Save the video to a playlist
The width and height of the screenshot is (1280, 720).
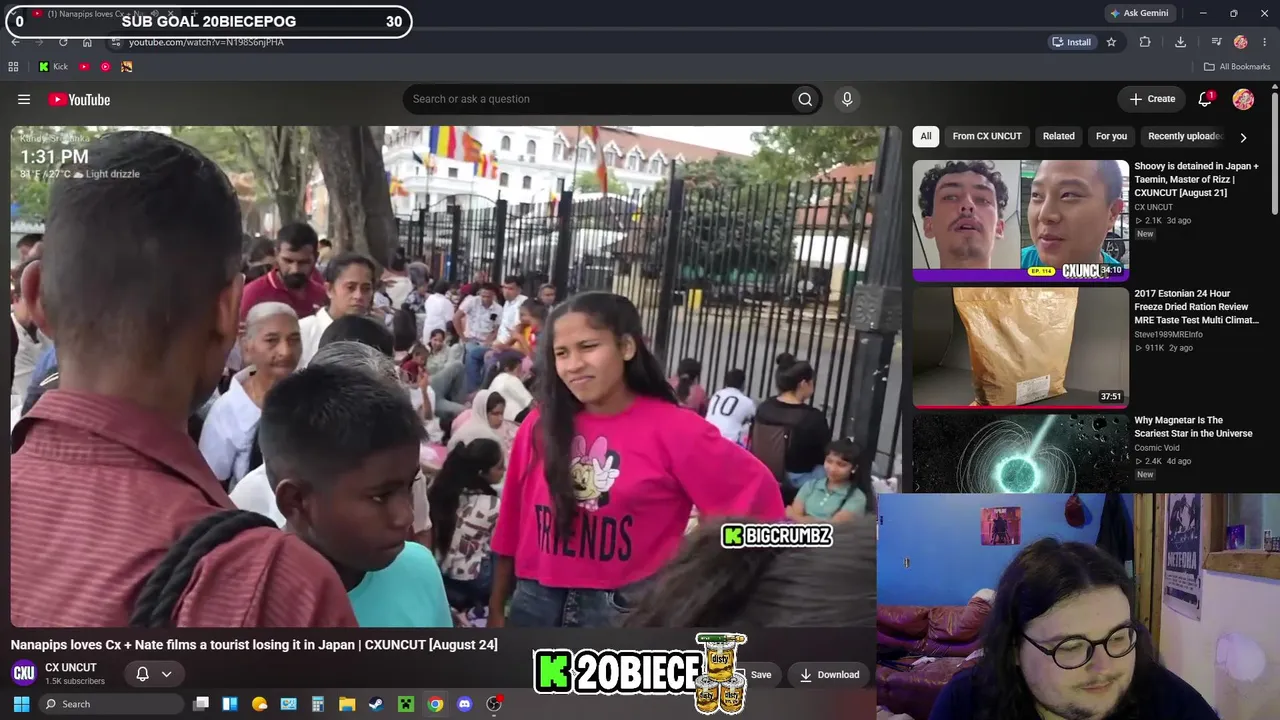click(761, 674)
